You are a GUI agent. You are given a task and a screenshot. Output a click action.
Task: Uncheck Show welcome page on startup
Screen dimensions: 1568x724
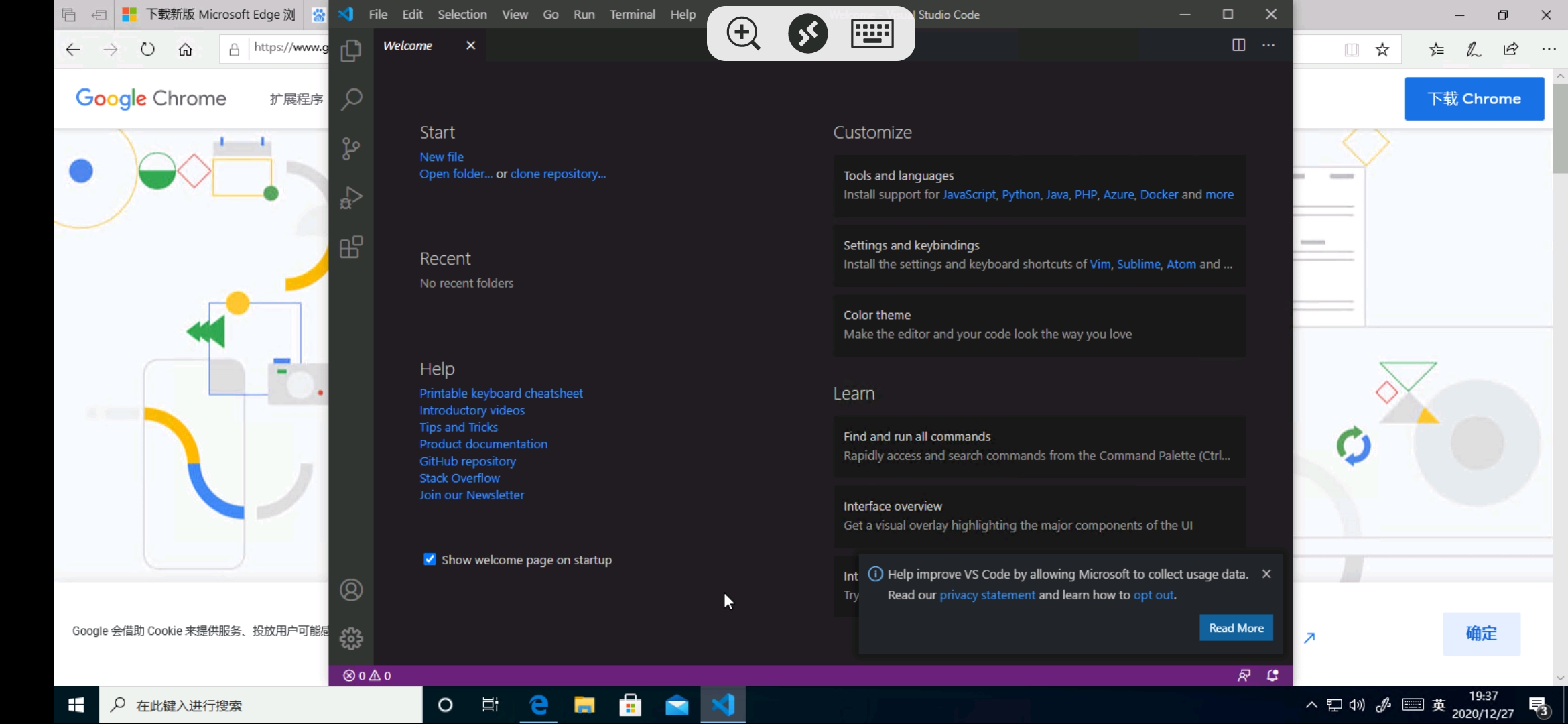coord(430,559)
